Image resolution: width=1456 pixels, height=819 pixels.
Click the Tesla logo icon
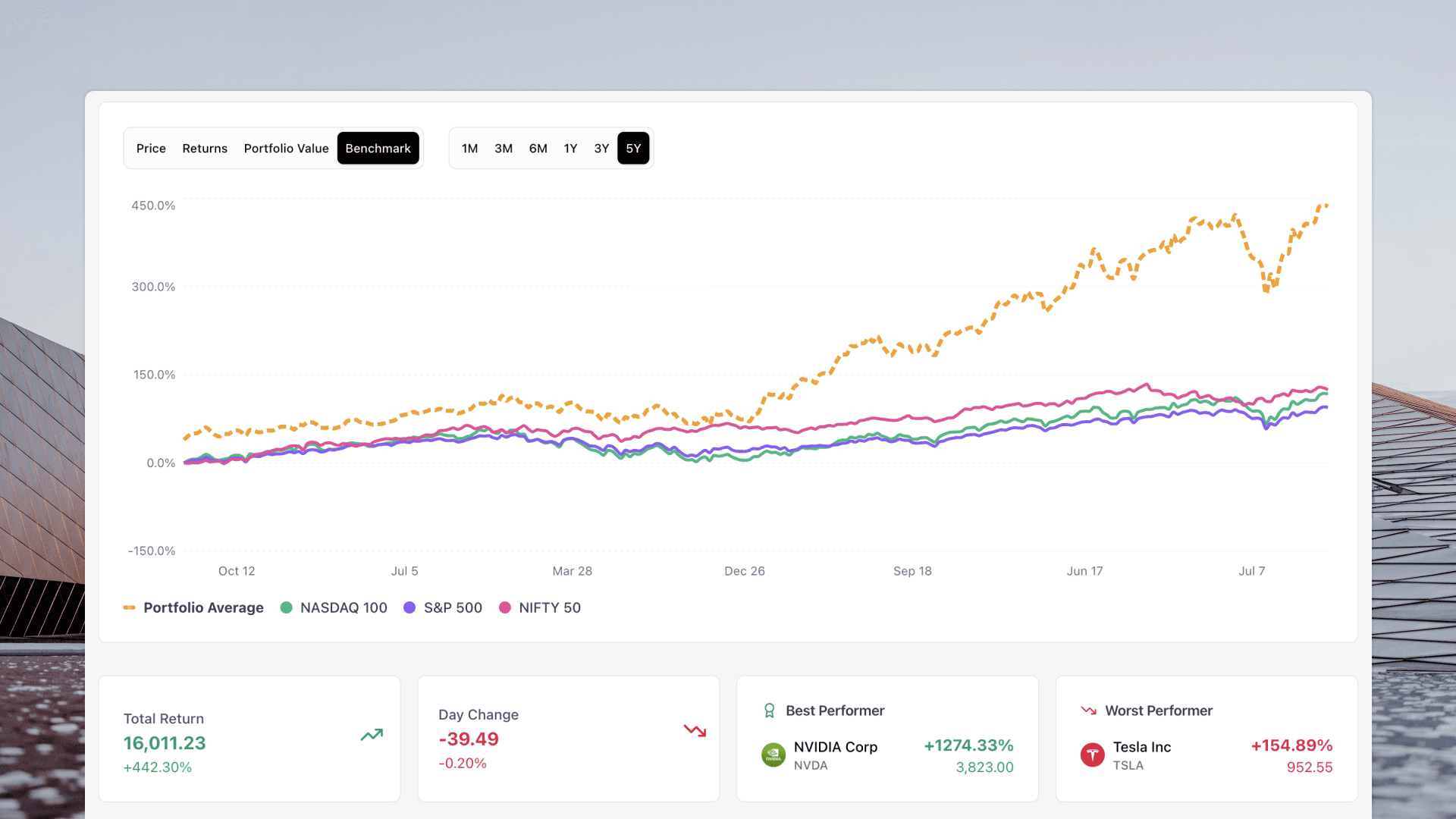(1092, 755)
